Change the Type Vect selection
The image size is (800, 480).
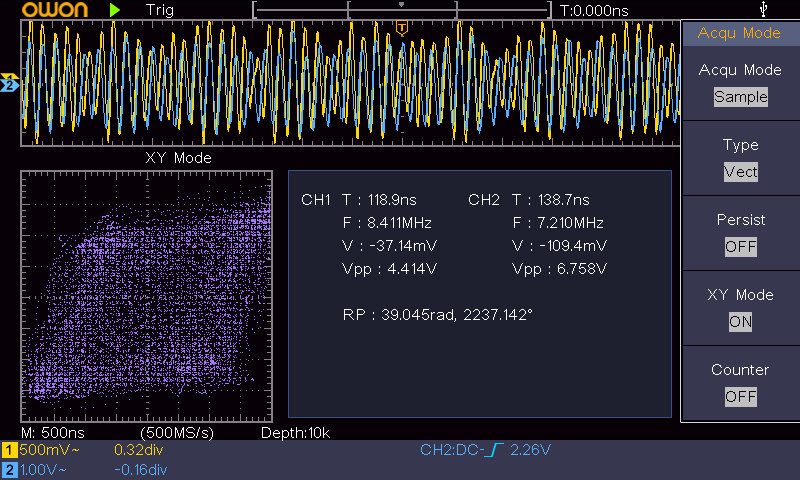(x=740, y=172)
